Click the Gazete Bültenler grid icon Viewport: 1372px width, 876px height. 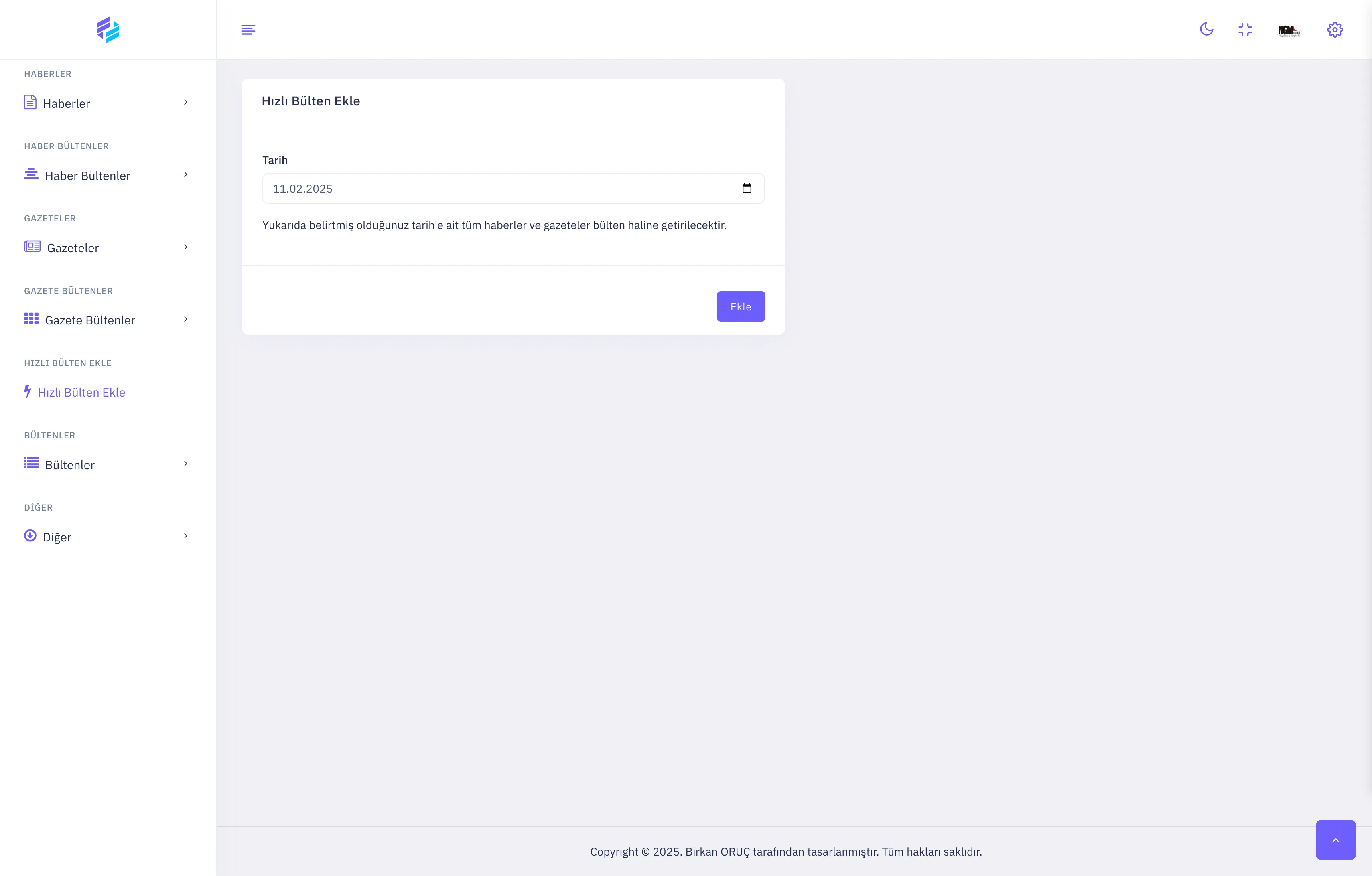click(31, 318)
